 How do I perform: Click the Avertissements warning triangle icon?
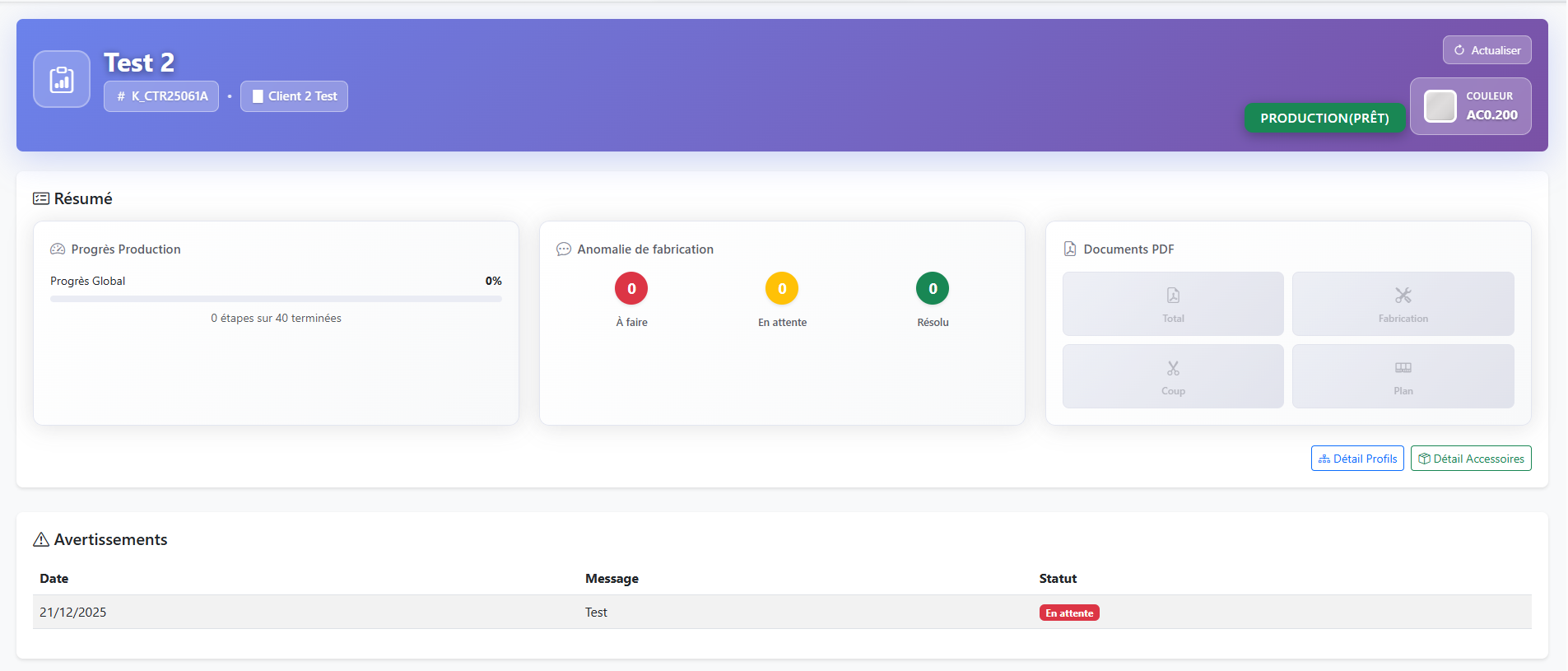pos(41,540)
